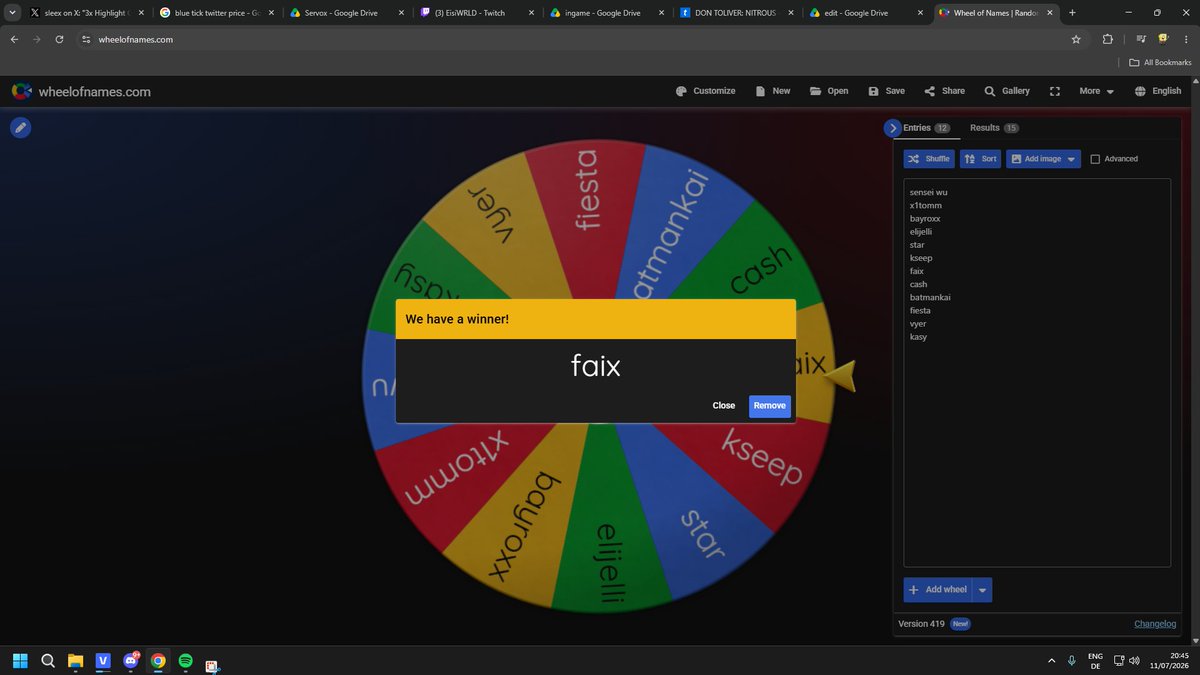Open the Chrome extensions puzzle icon
Viewport: 1200px width, 675px height.
pyautogui.click(x=1107, y=39)
